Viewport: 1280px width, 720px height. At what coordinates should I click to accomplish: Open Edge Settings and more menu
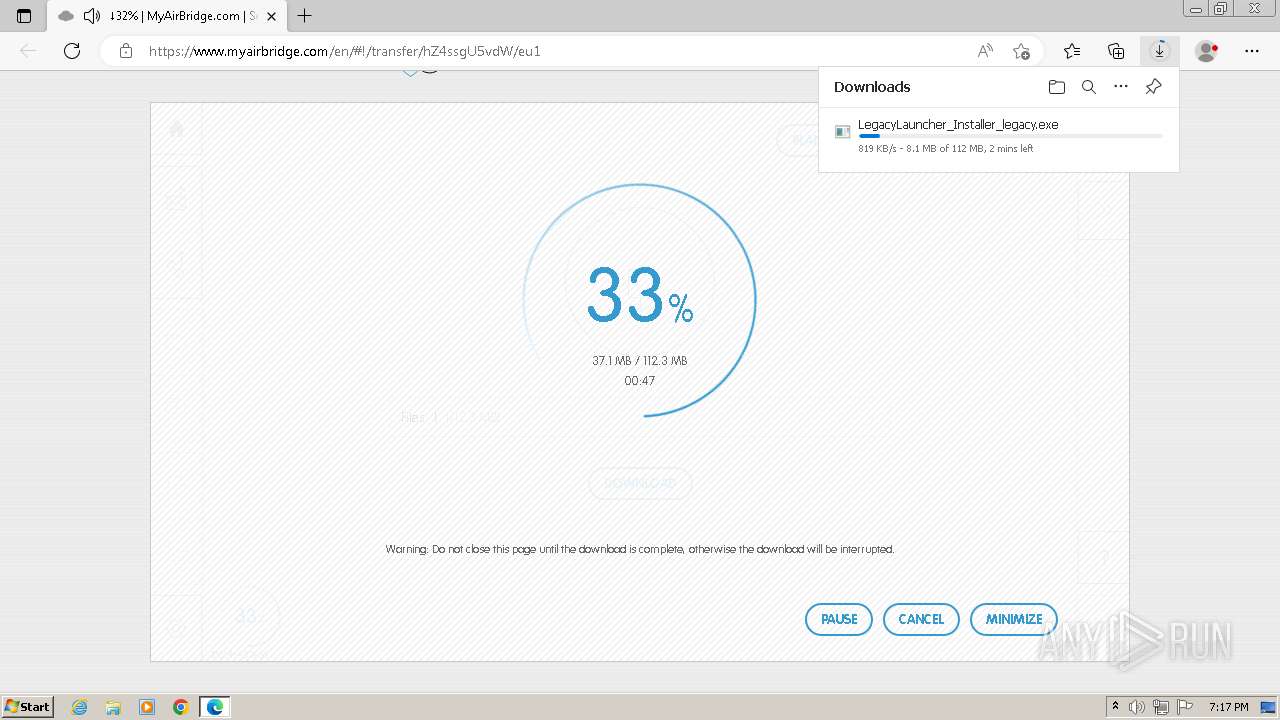[1252, 51]
